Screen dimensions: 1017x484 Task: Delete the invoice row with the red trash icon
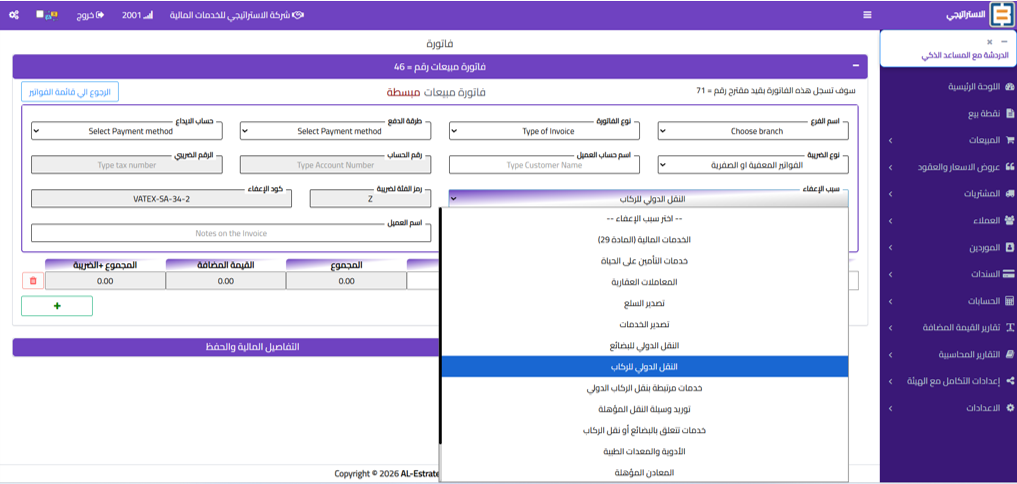32,280
